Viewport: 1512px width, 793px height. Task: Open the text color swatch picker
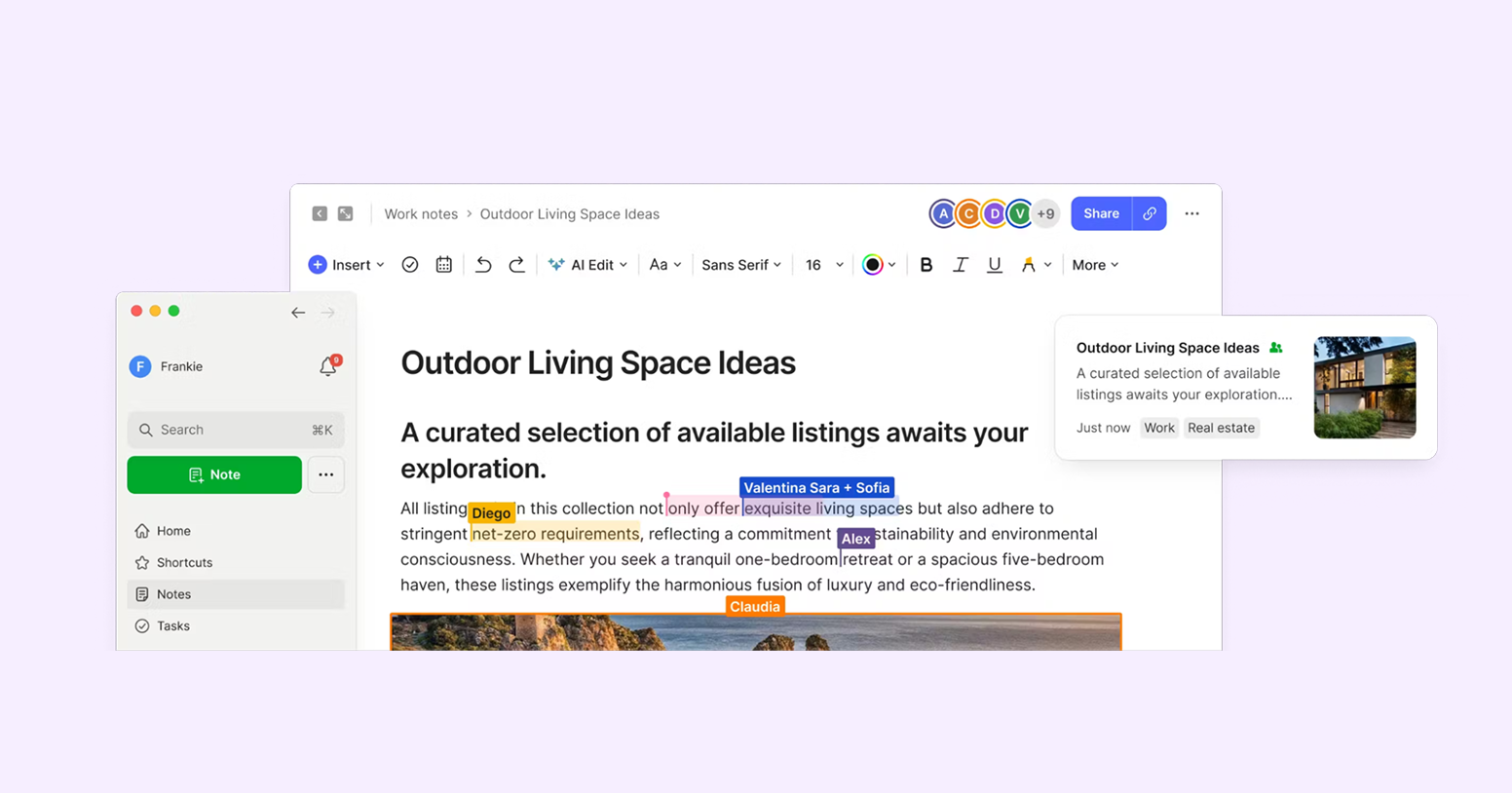(879, 265)
